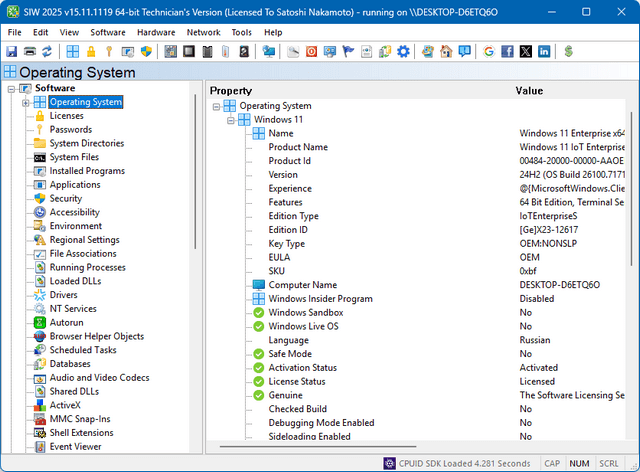
Task: Click the red shutdown power toolbar icon
Action: coord(311,51)
